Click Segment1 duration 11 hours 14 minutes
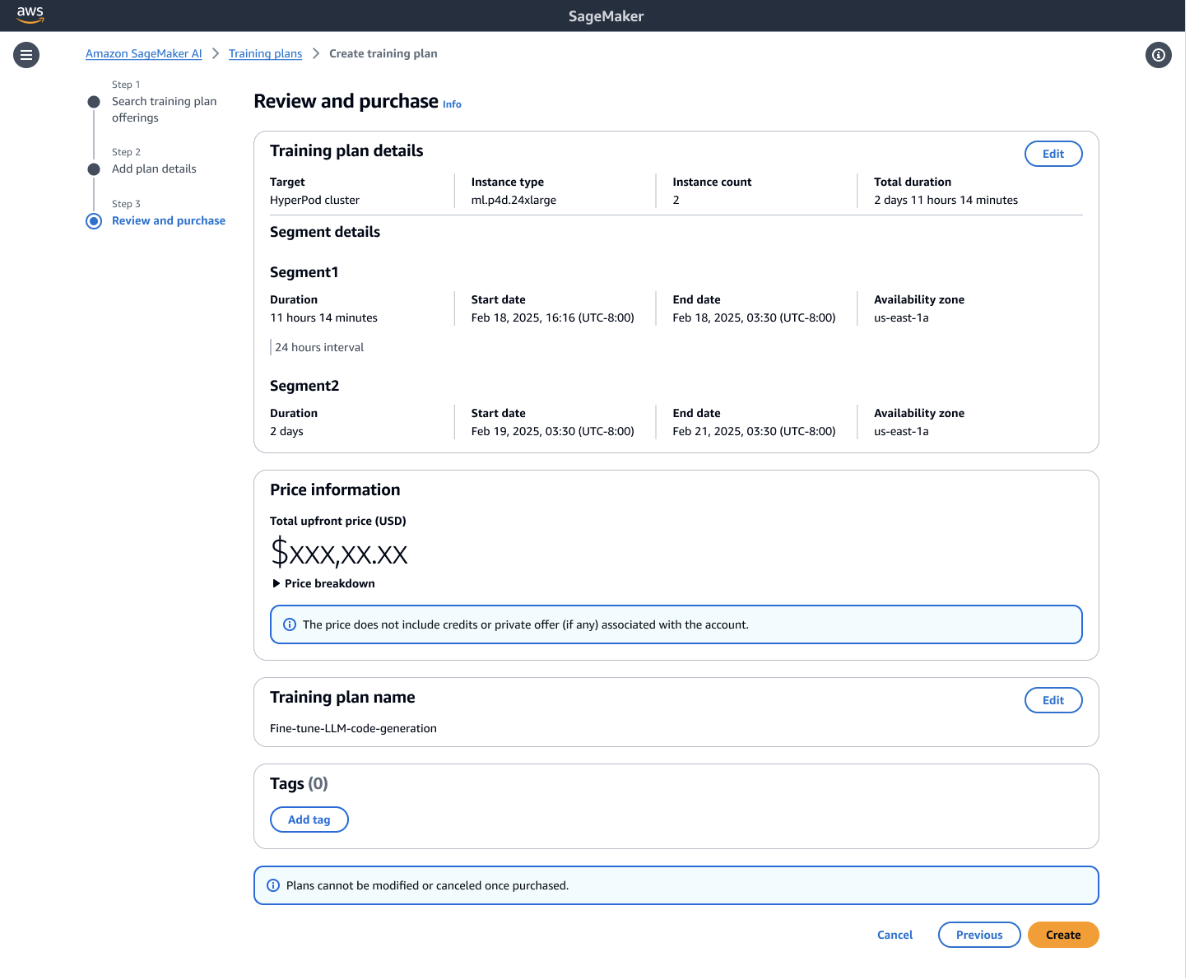The image size is (1186, 978). tap(324, 318)
